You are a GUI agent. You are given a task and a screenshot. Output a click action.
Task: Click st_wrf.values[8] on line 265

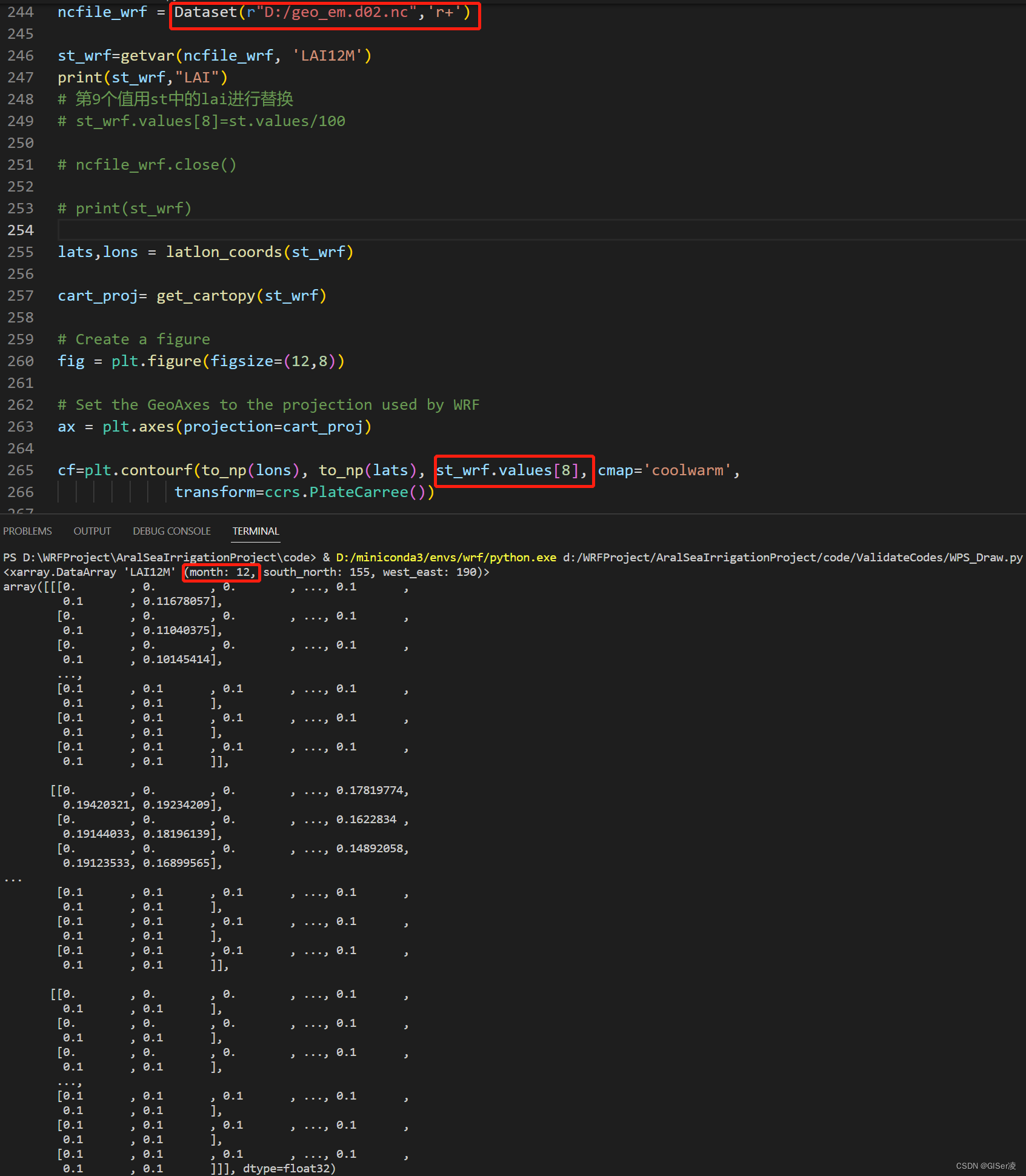508,470
